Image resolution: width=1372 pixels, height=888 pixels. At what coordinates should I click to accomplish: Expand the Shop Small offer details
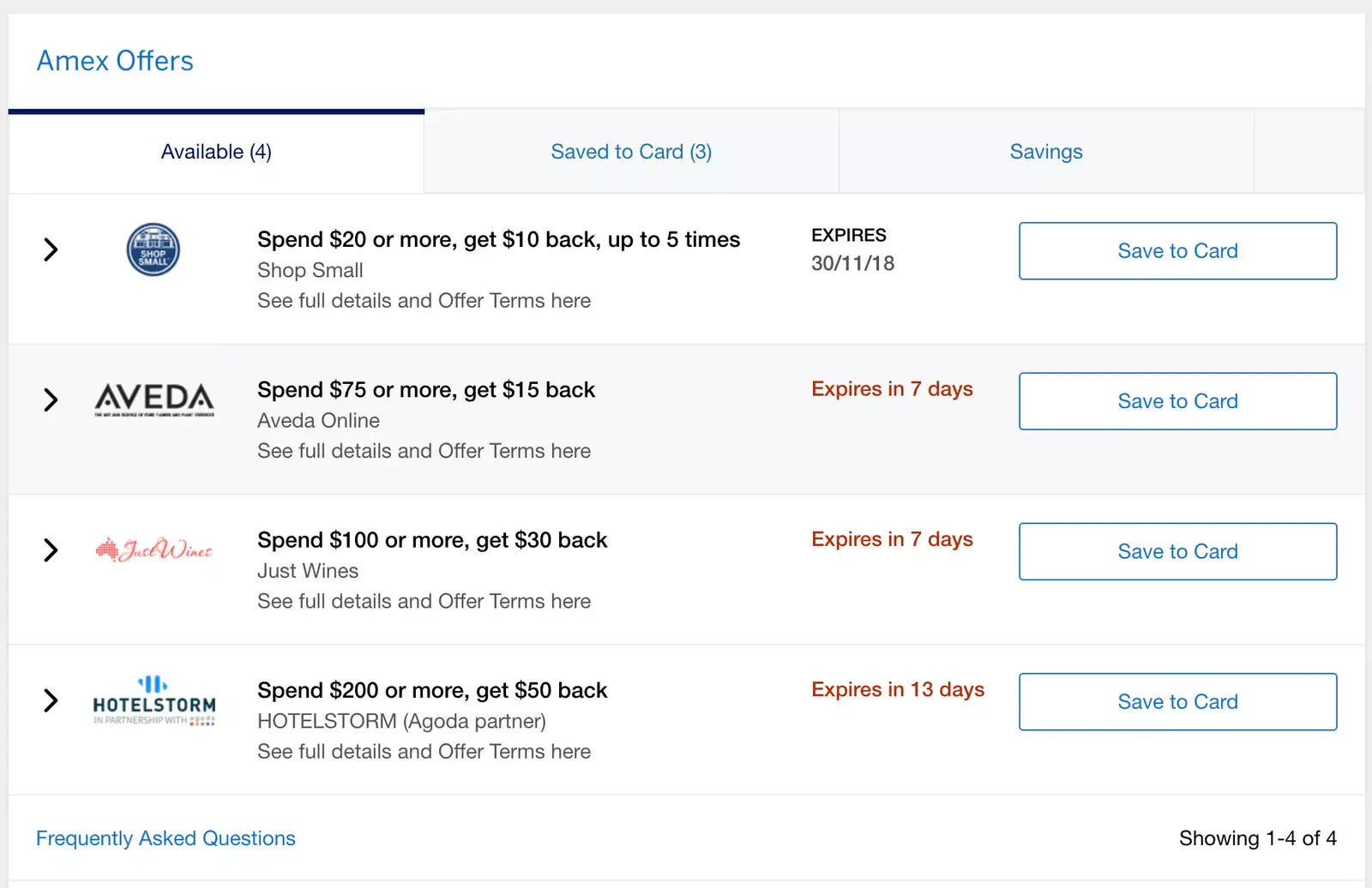[51, 249]
